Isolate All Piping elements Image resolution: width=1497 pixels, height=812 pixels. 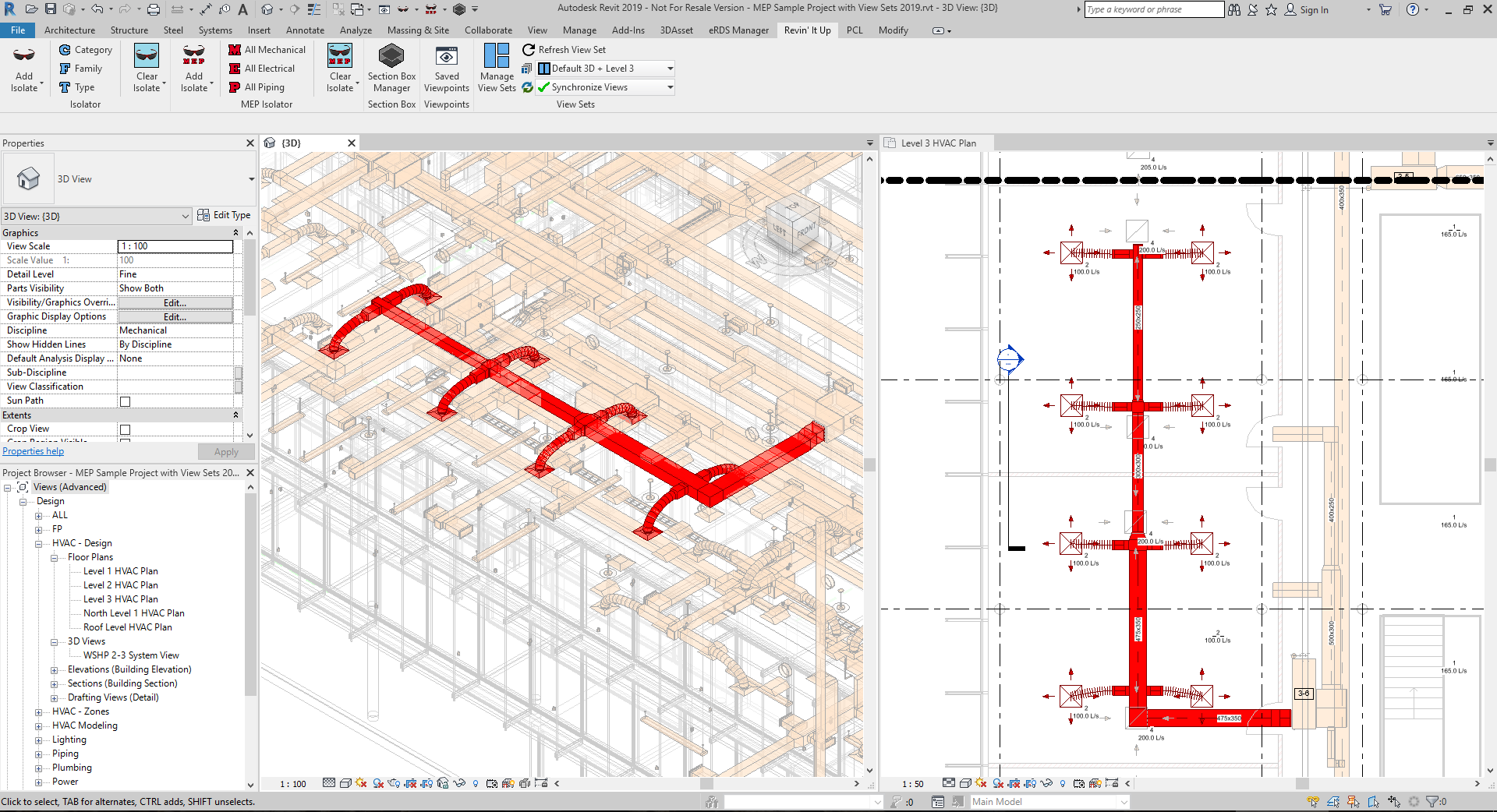pos(257,87)
